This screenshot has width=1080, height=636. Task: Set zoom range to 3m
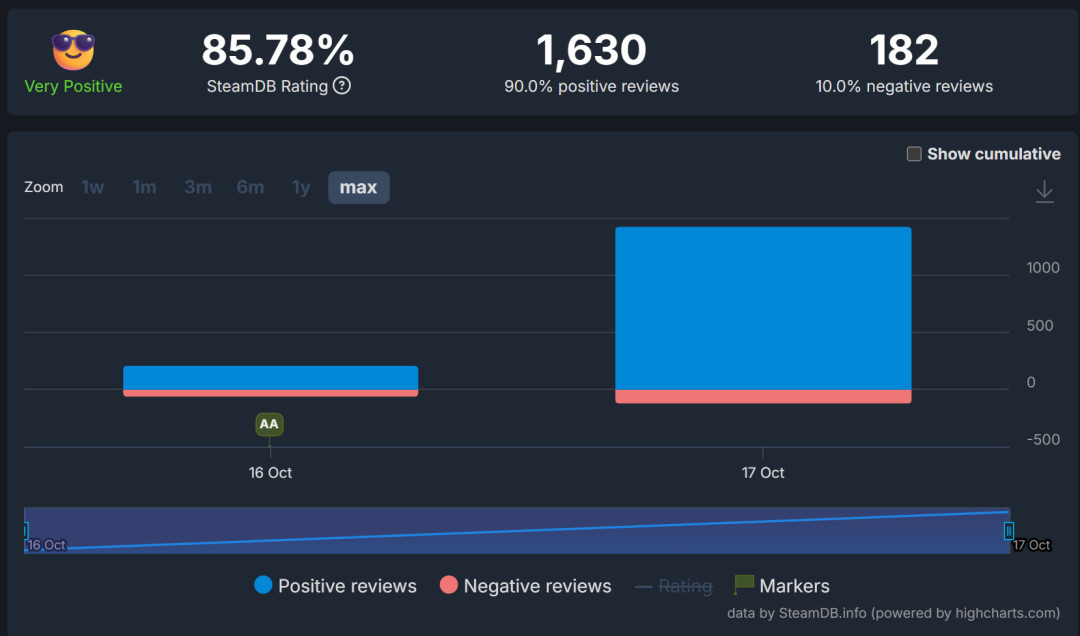198,187
